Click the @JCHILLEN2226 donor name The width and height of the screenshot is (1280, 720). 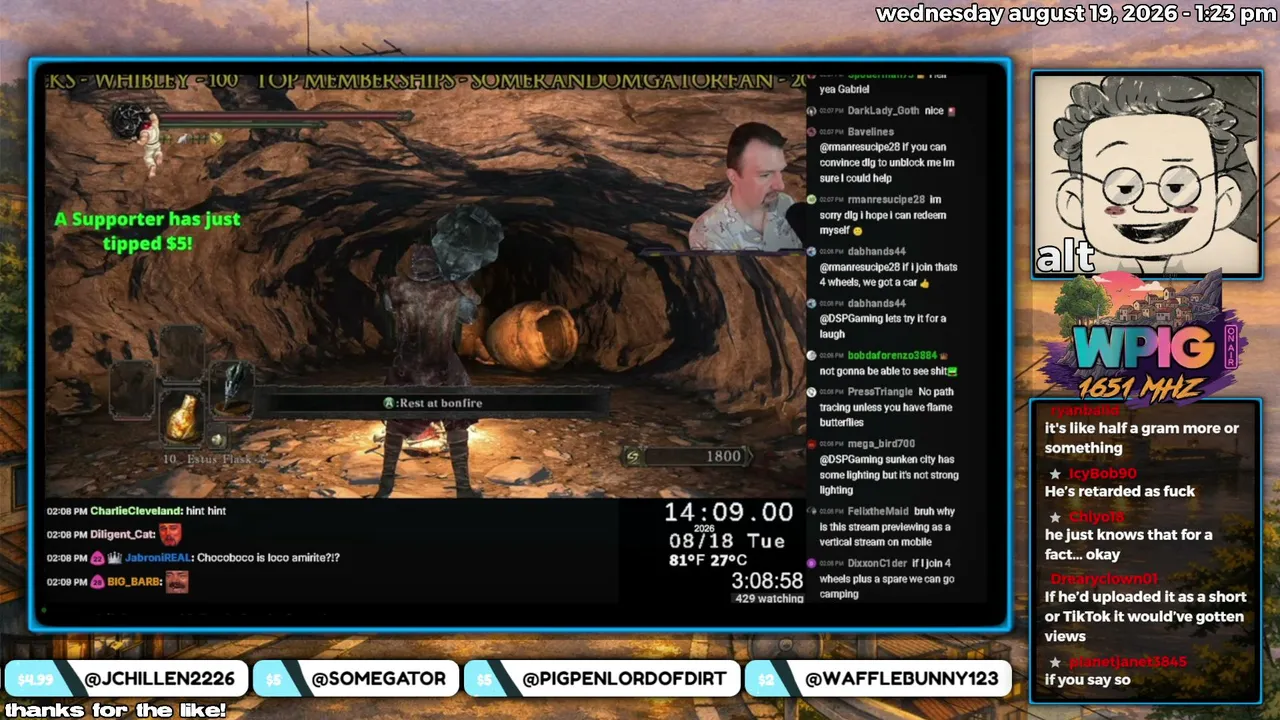pos(160,679)
